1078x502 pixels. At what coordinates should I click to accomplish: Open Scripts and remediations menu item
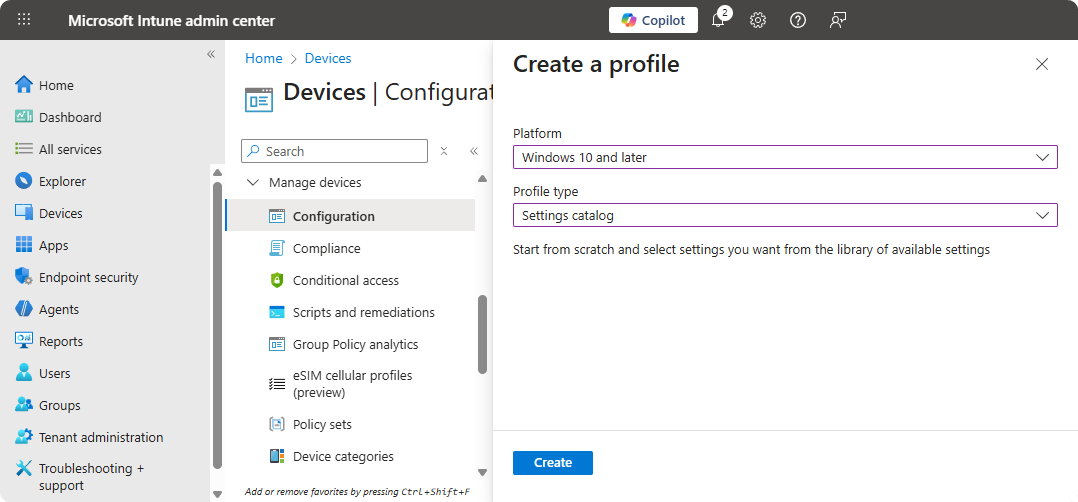tap(363, 312)
